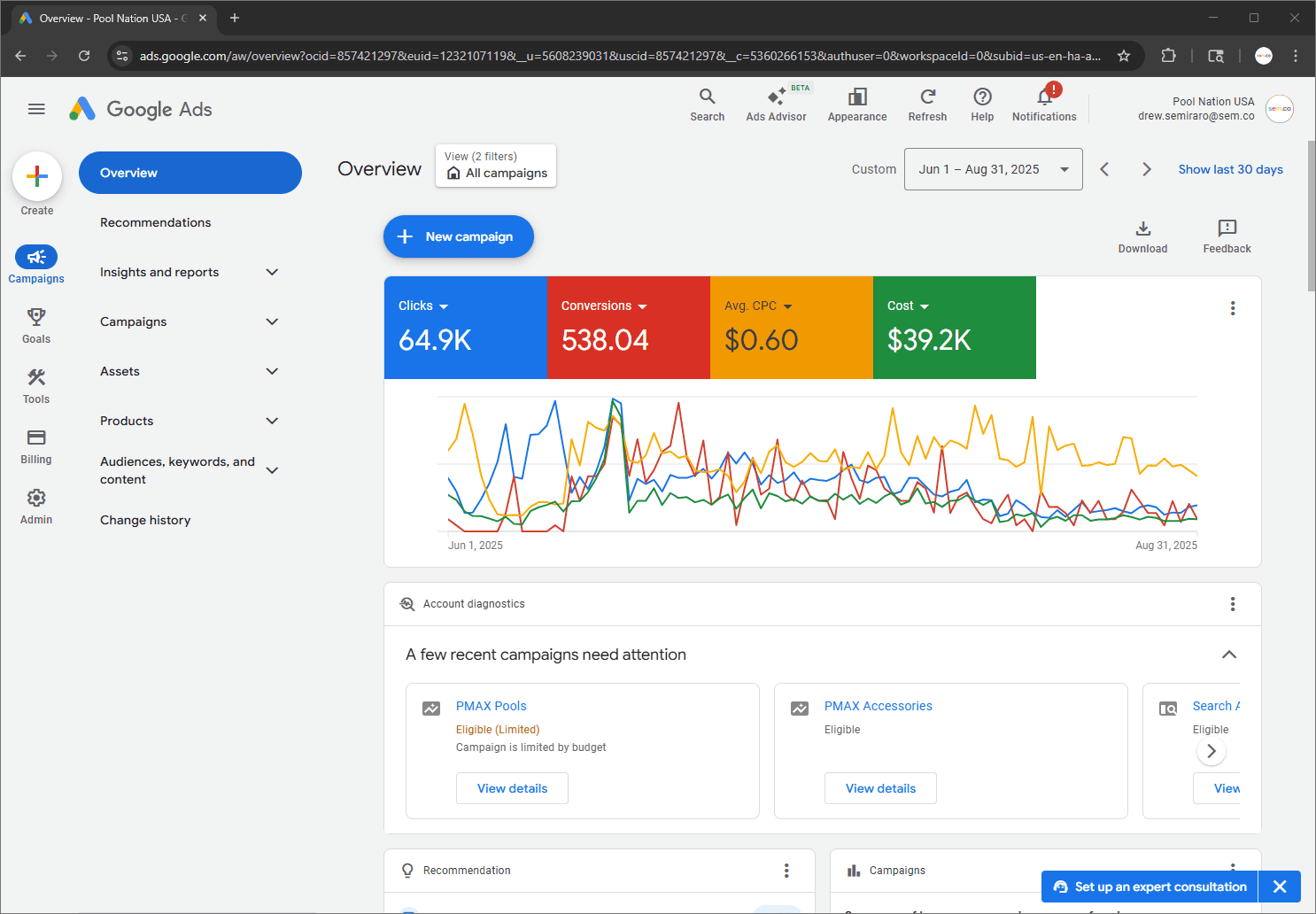Open Goals trophy icon in sidebar
This screenshot has height=914, width=1316.
[36, 325]
